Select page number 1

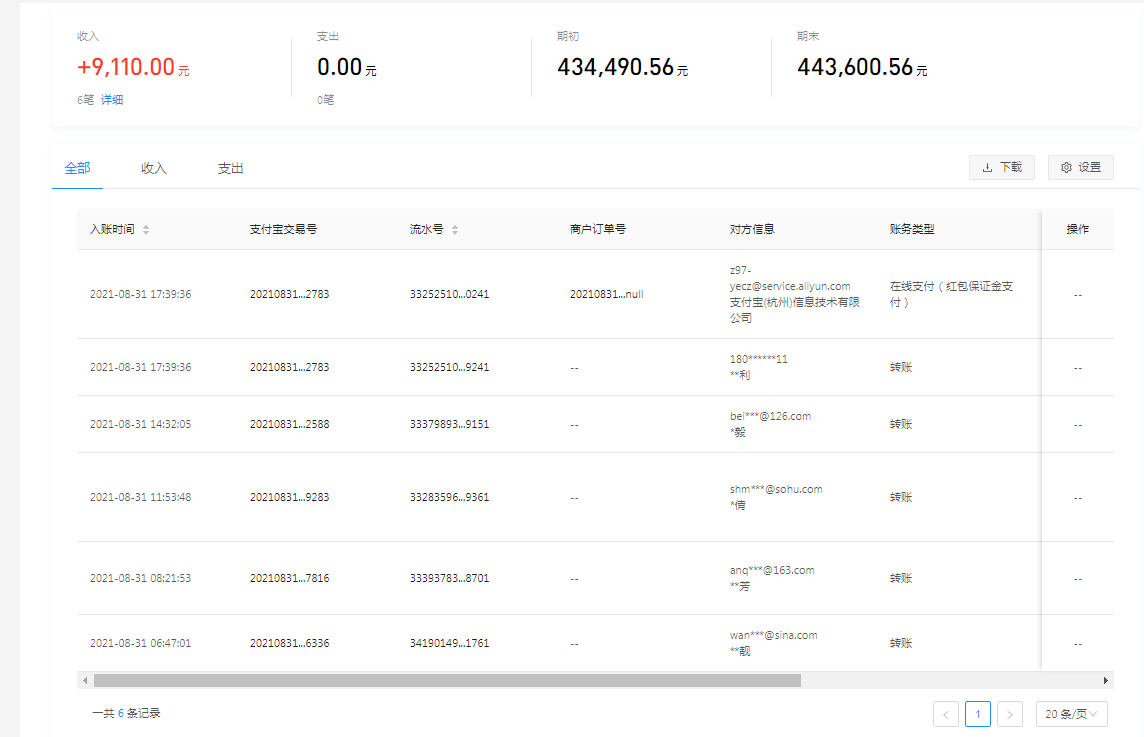[x=978, y=714]
